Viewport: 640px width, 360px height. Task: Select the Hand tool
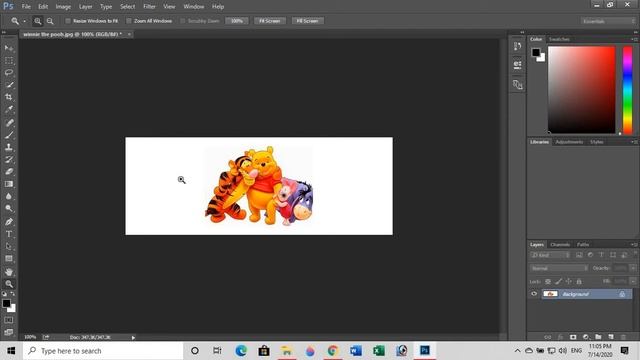[9, 272]
